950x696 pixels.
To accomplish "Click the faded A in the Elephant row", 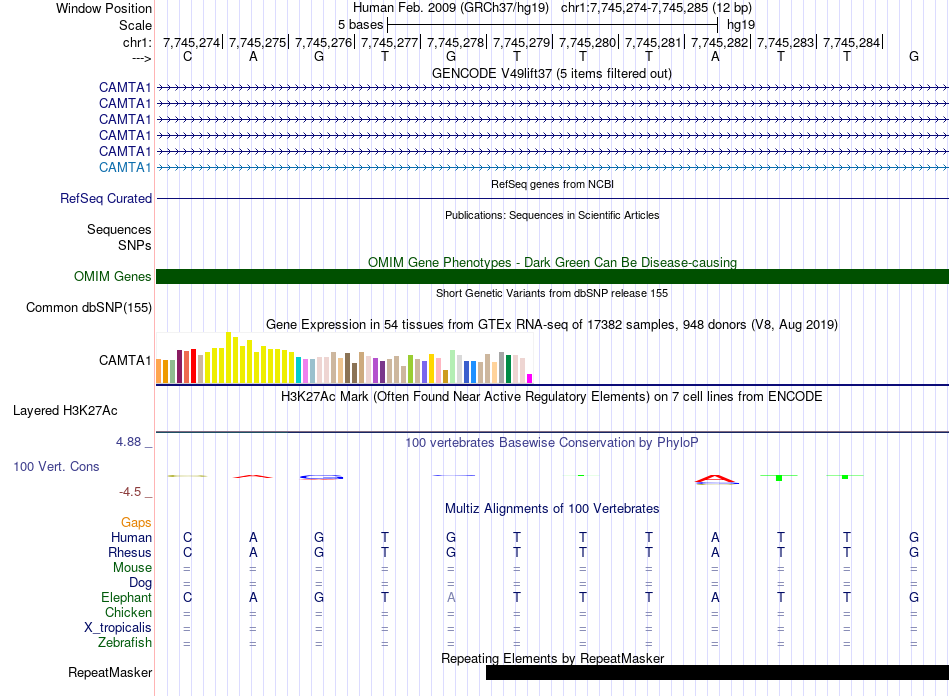I will [x=451, y=597].
